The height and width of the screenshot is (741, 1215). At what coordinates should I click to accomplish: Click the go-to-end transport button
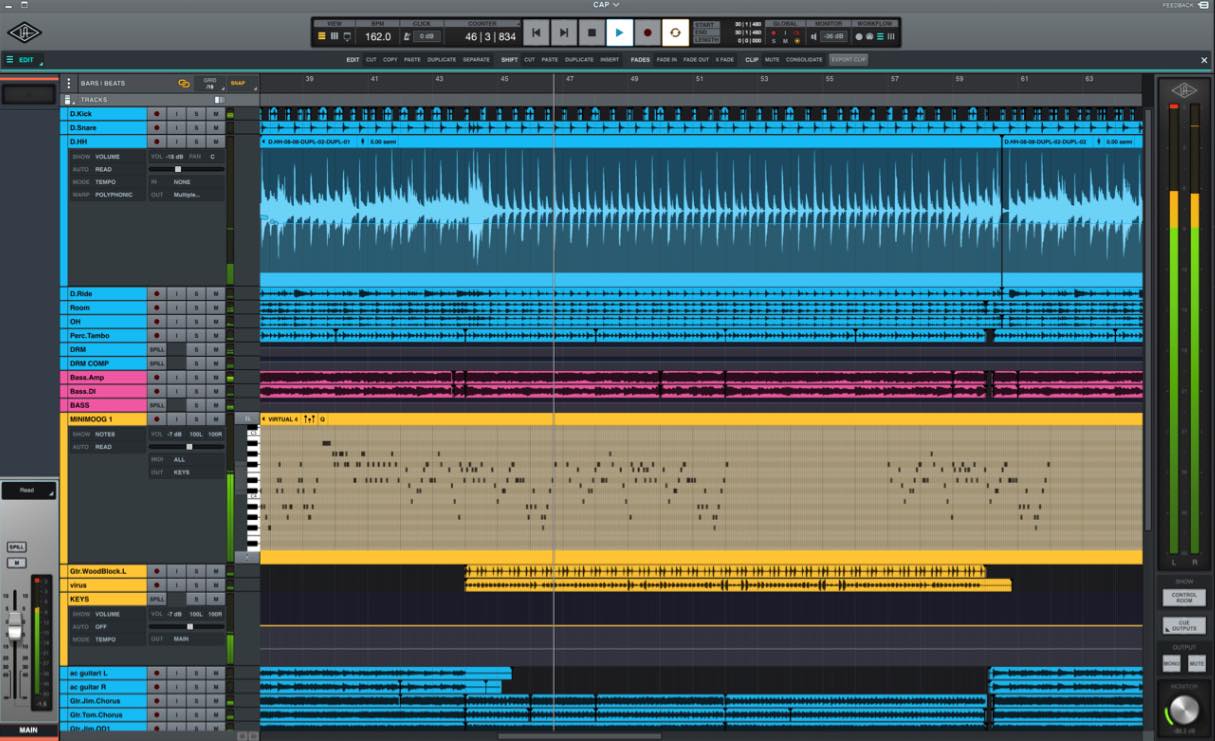tap(563, 33)
